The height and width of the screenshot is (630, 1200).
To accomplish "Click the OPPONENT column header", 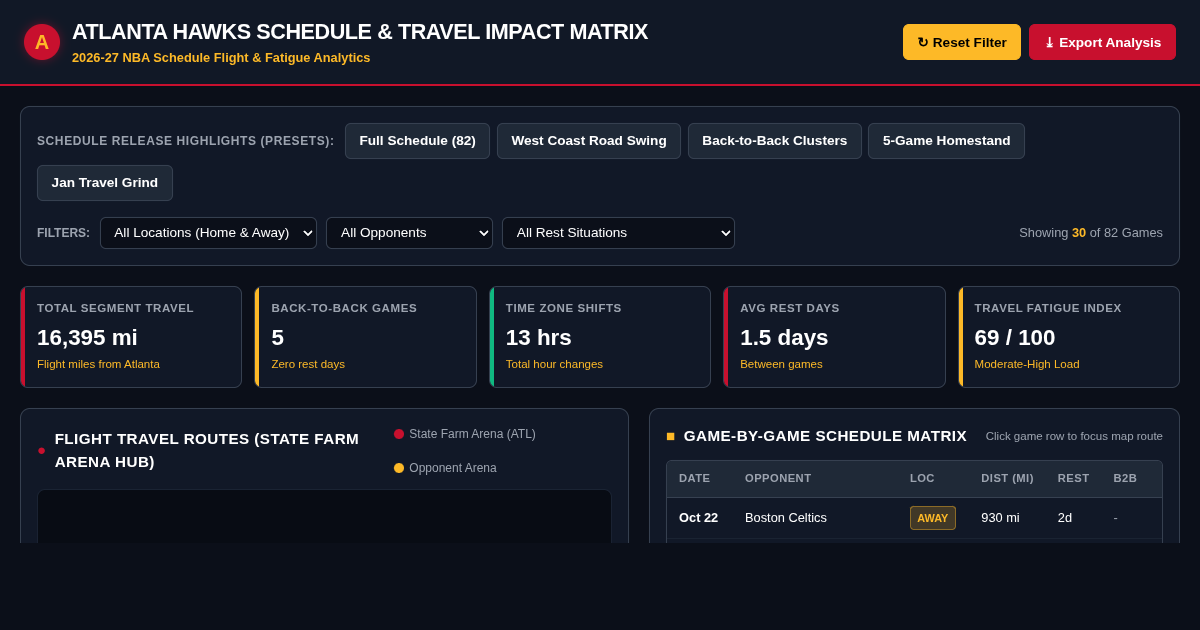I will click(x=778, y=478).
